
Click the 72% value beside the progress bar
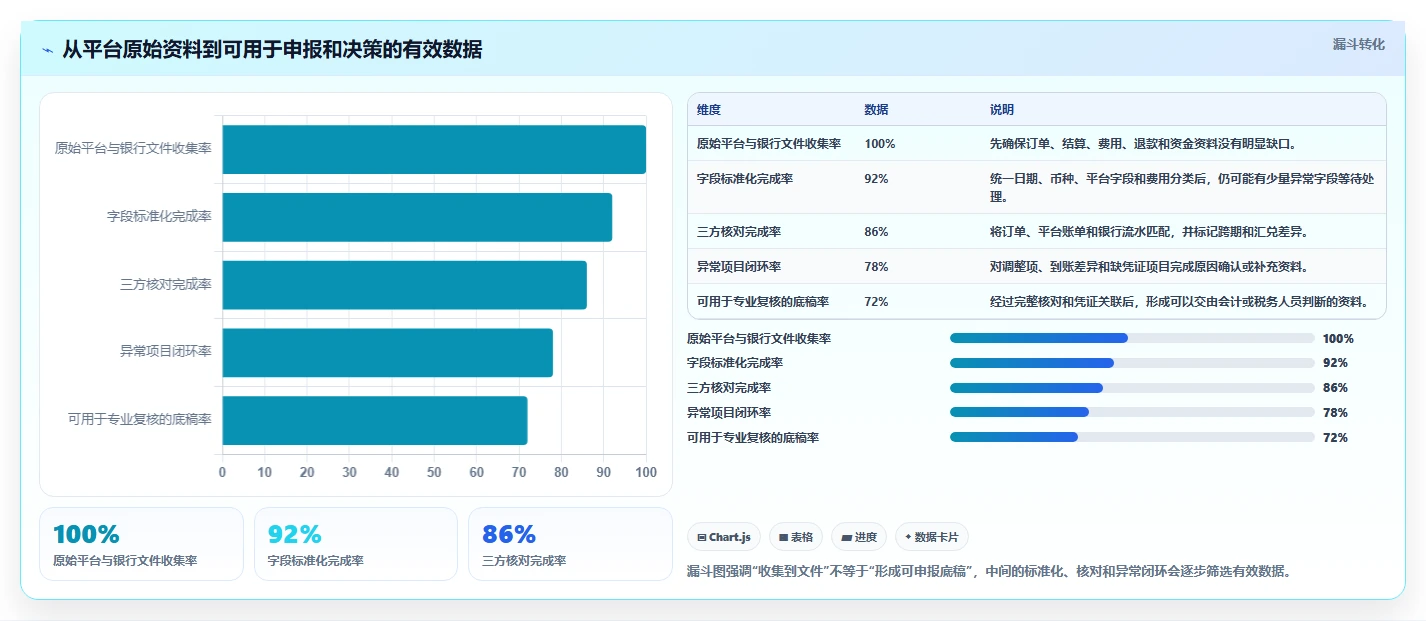click(1335, 437)
